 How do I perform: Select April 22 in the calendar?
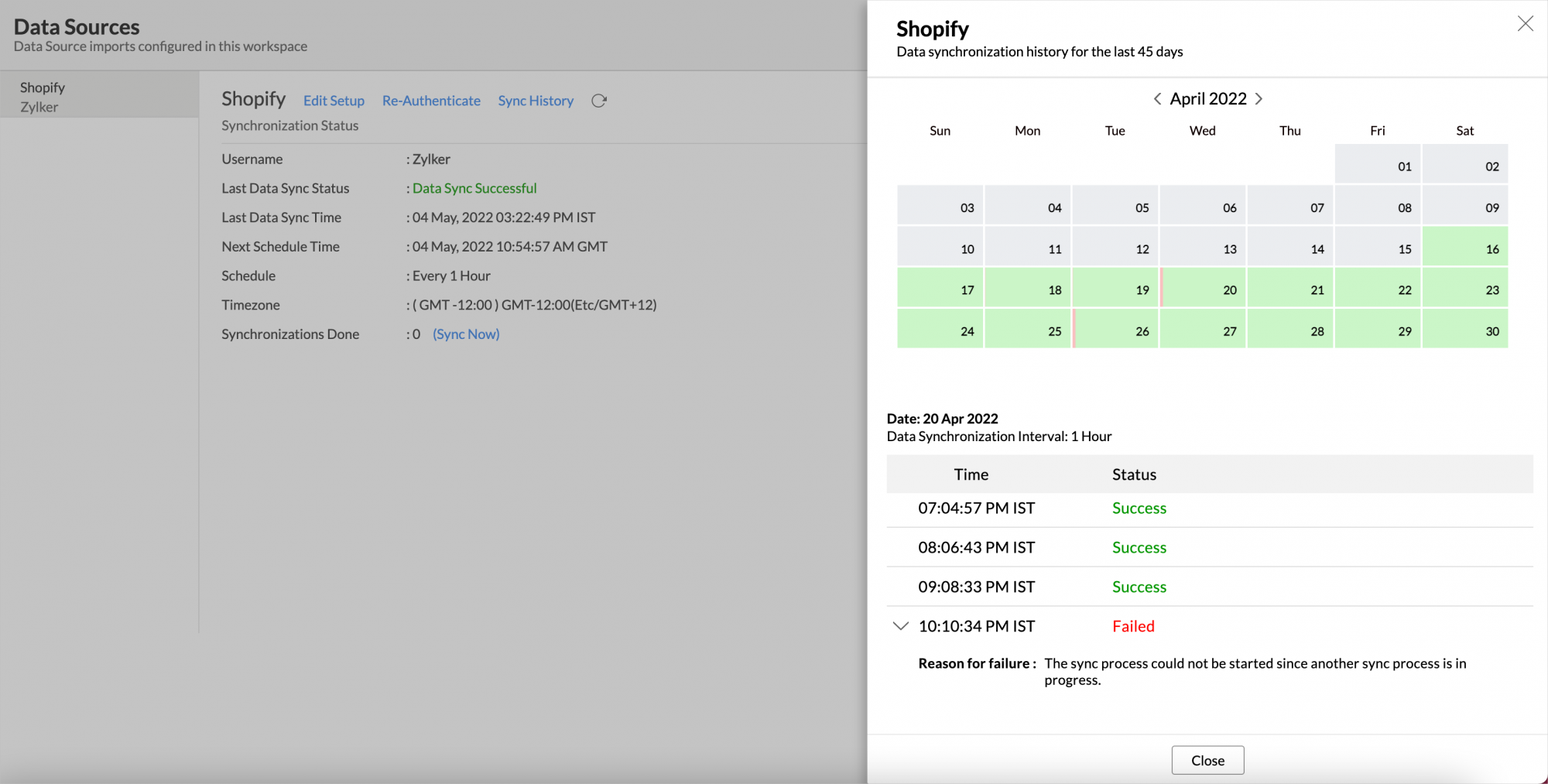(x=1378, y=287)
